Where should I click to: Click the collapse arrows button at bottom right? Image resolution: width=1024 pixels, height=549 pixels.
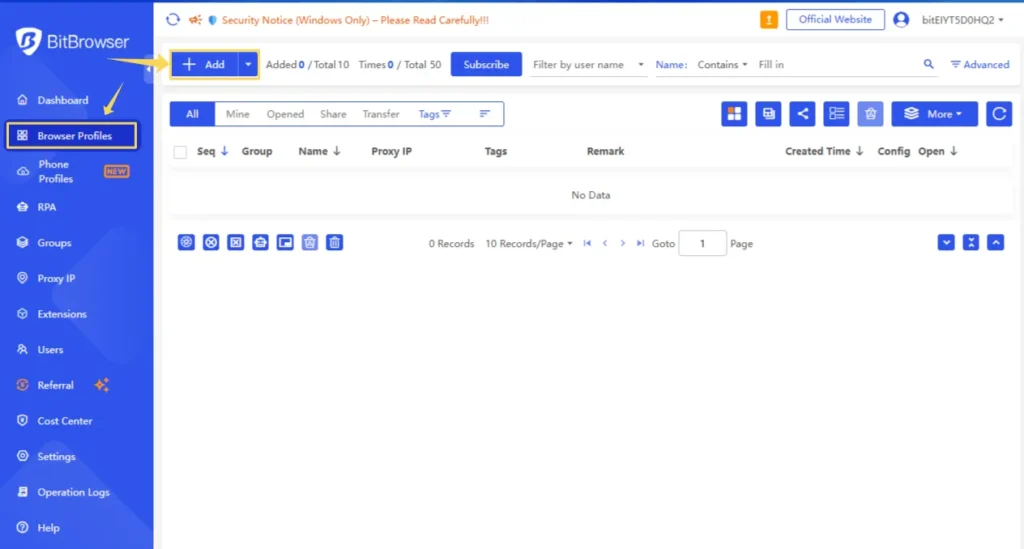970,243
